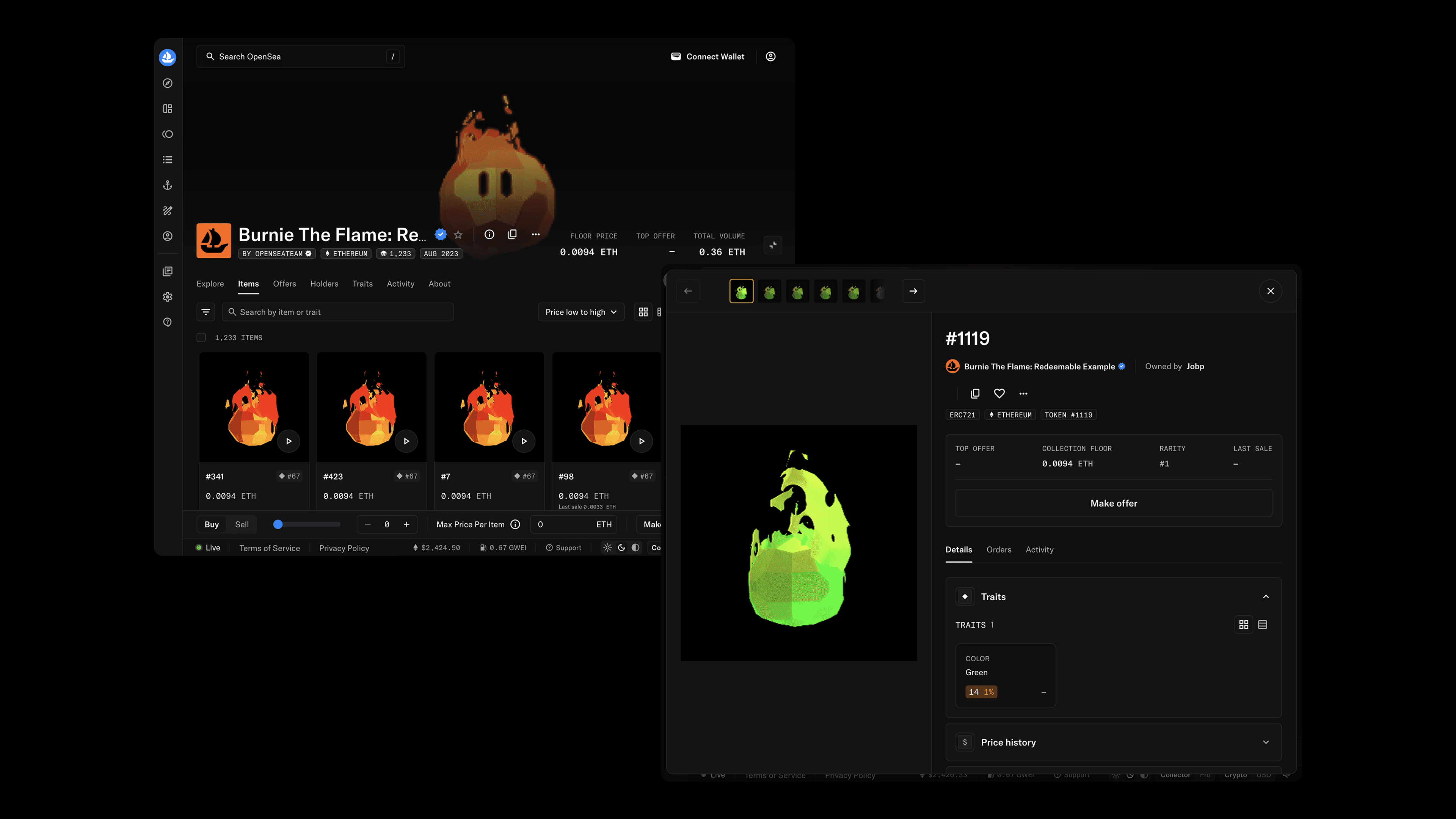Click the Connect Wallet button

(708, 56)
